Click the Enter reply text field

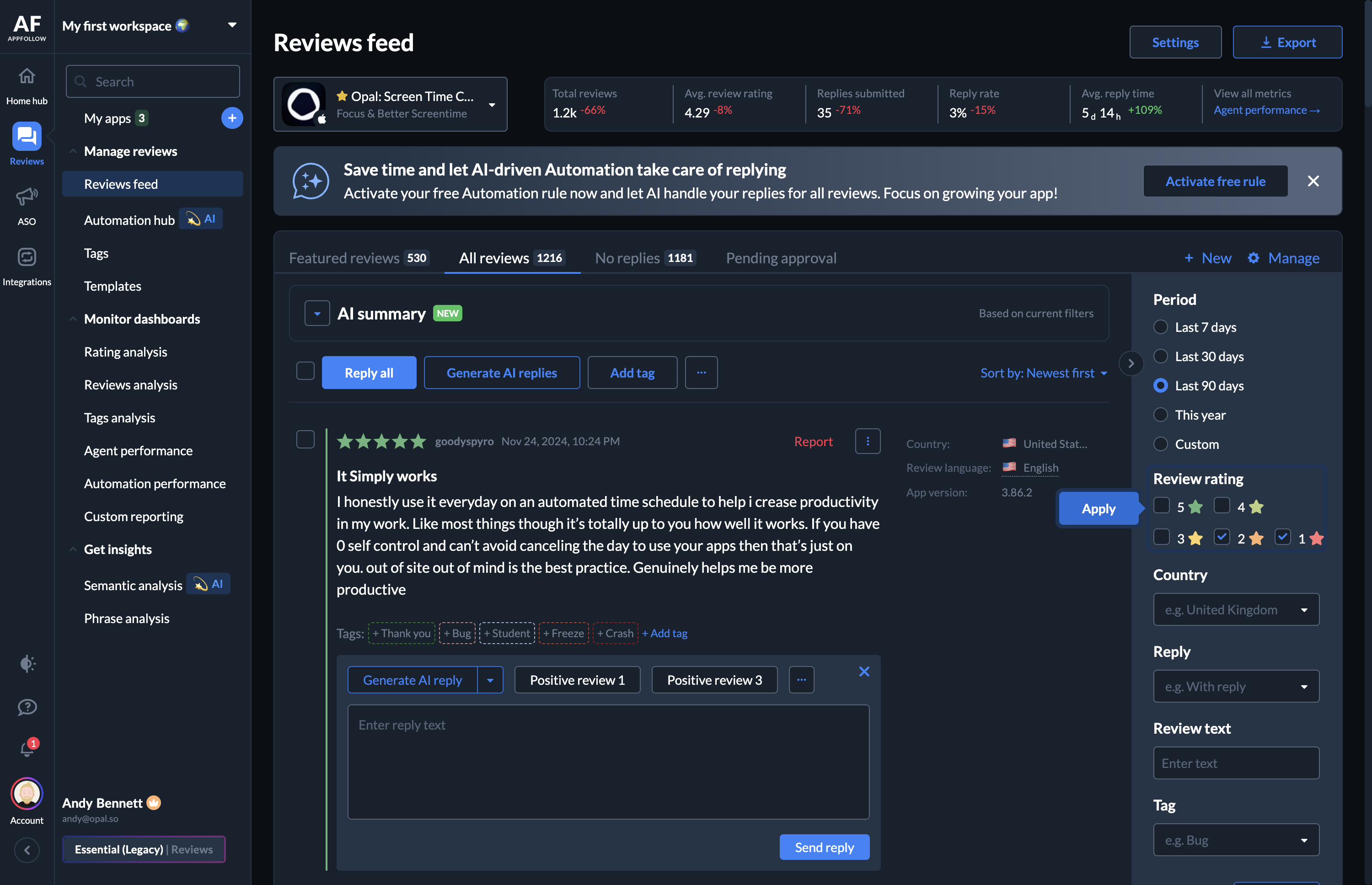coord(608,762)
